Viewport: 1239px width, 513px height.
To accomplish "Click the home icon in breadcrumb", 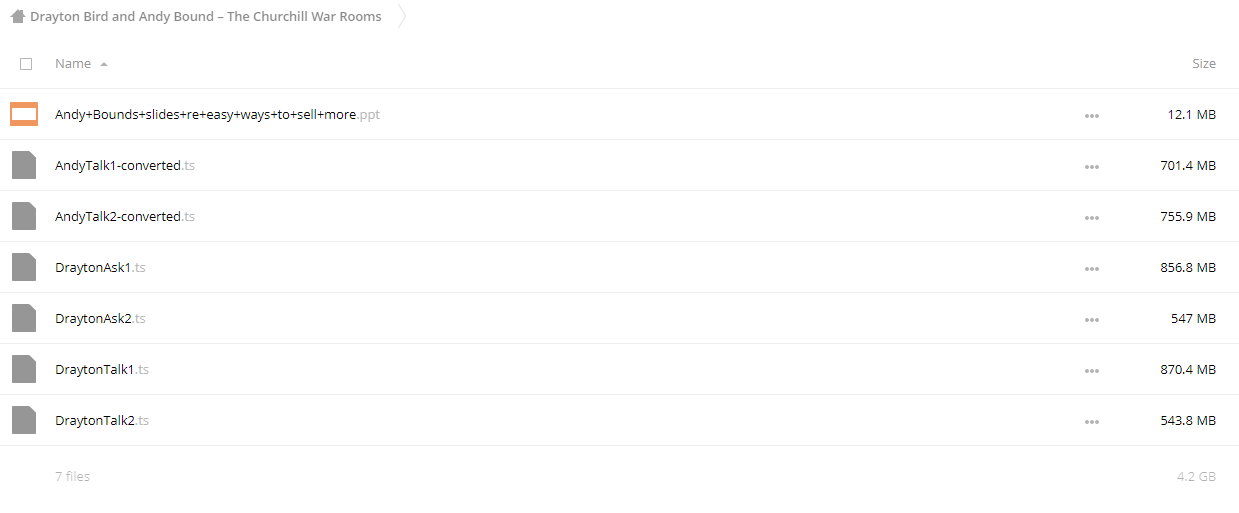I will click(x=17, y=17).
